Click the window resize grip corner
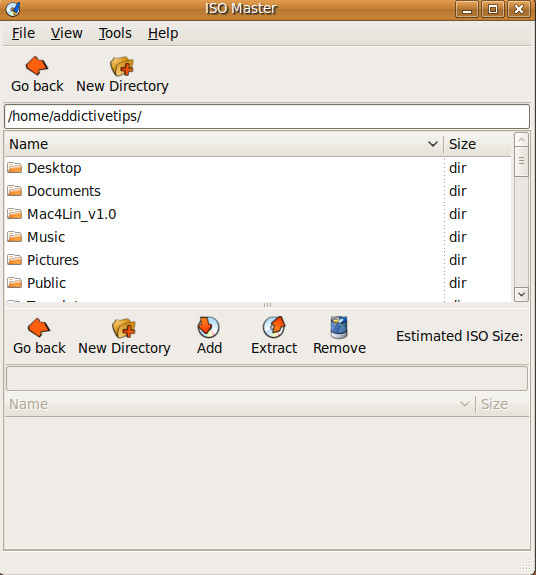Viewport: 536px width, 575px height. point(526,565)
